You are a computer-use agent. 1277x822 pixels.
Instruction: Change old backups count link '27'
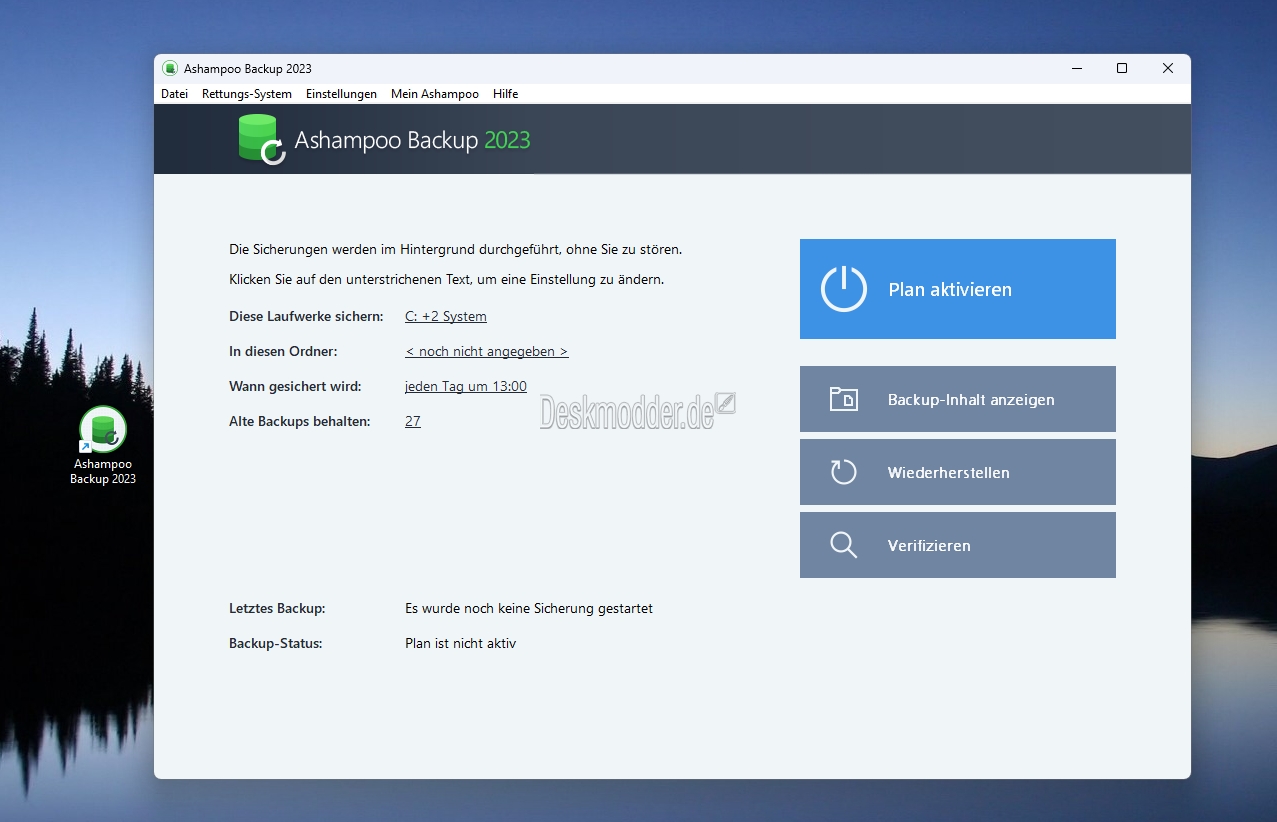[x=413, y=422]
